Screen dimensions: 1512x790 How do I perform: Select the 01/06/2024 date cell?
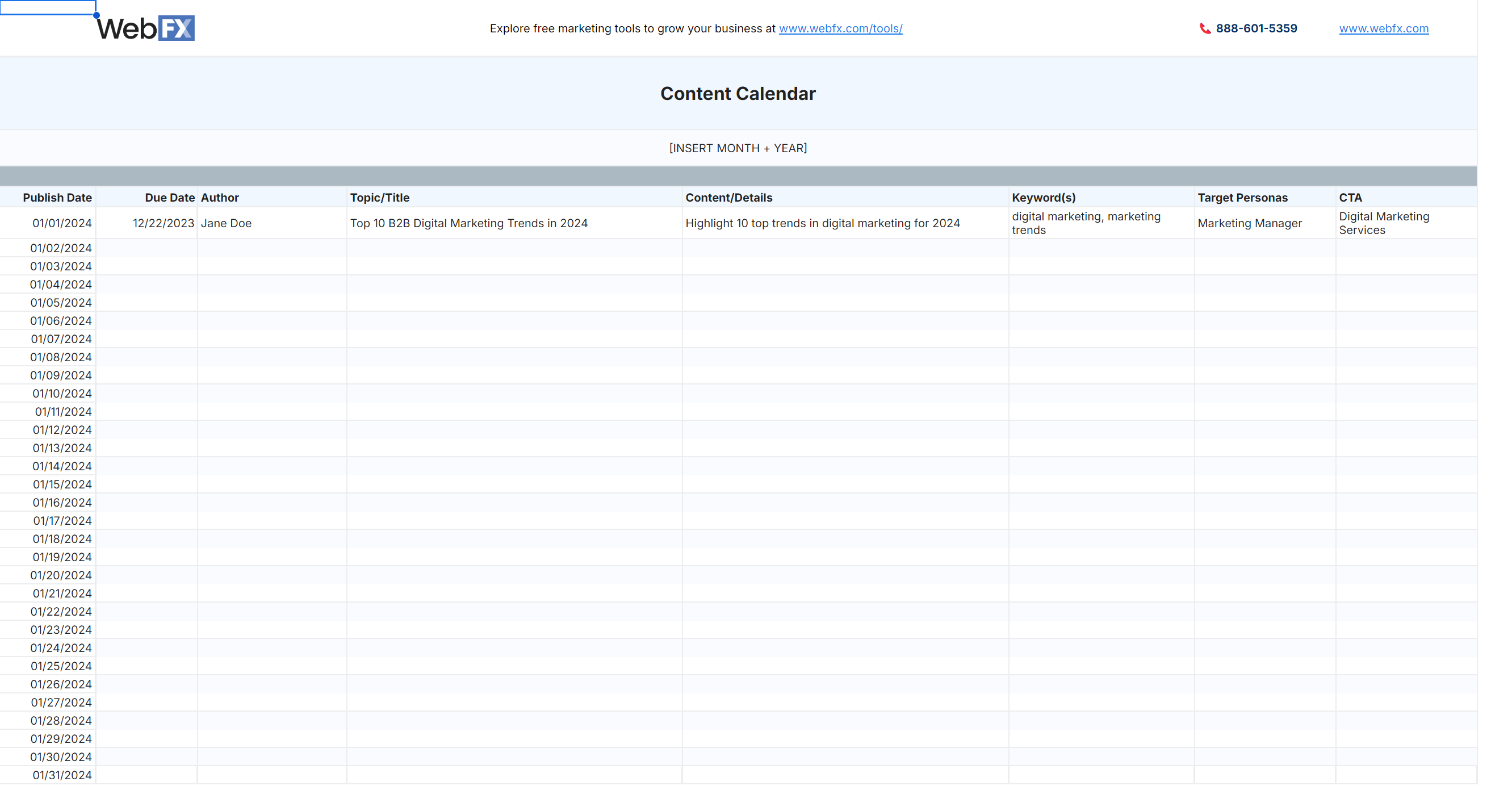(x=48, y=320)
